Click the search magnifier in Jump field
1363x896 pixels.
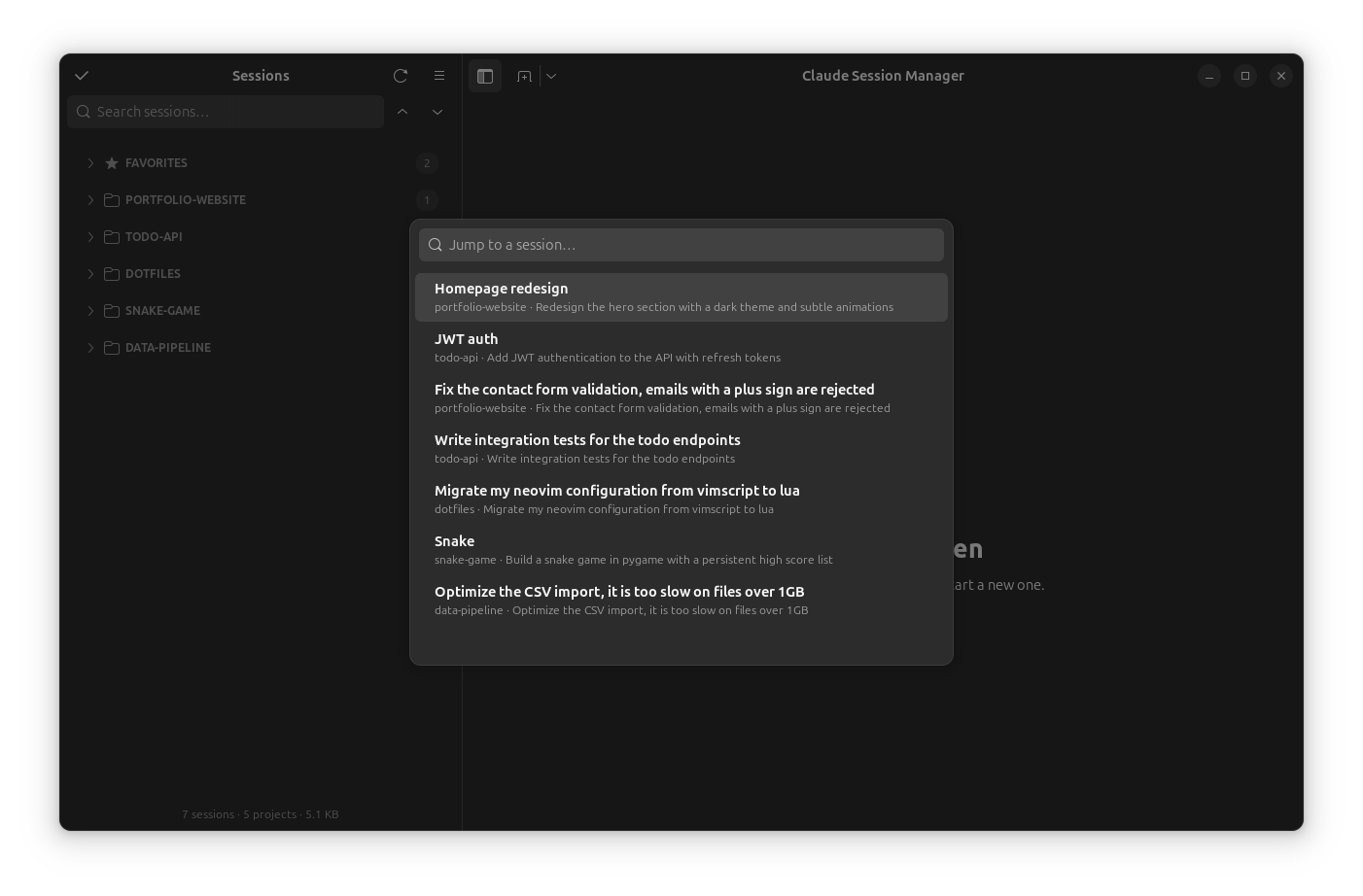pos(436,245)
